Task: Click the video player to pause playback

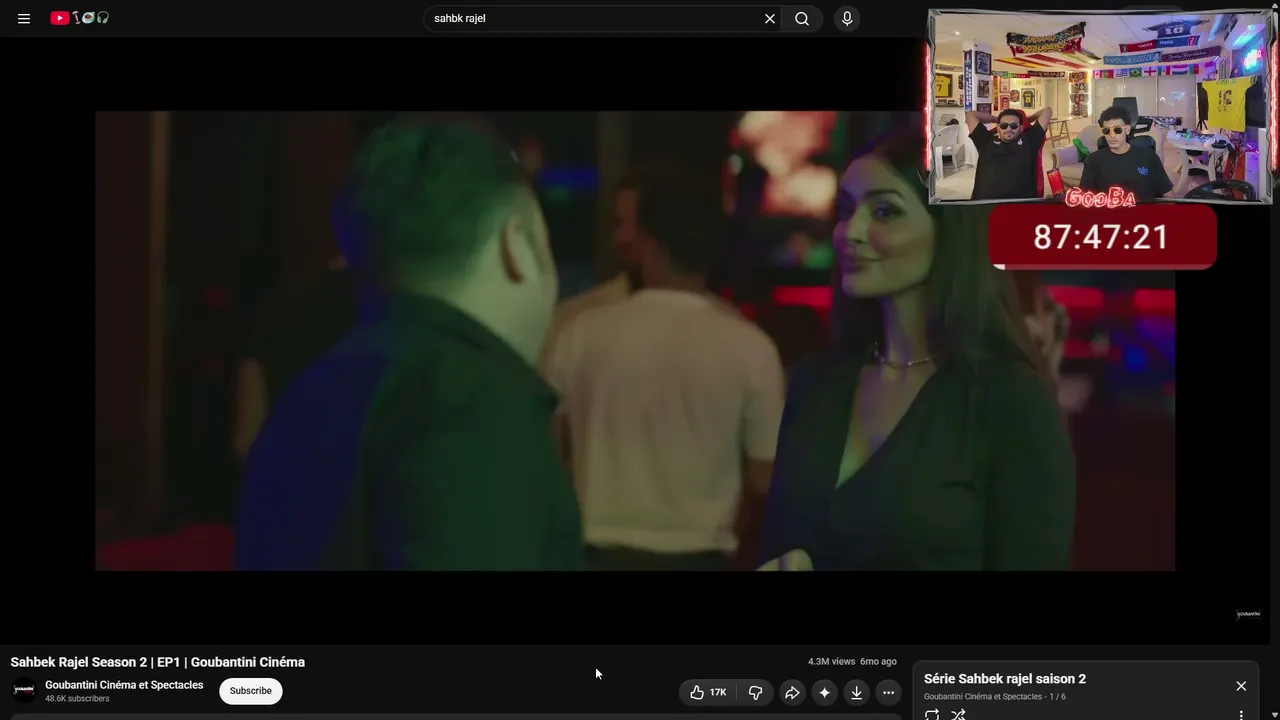Action: tap(635, 340)
